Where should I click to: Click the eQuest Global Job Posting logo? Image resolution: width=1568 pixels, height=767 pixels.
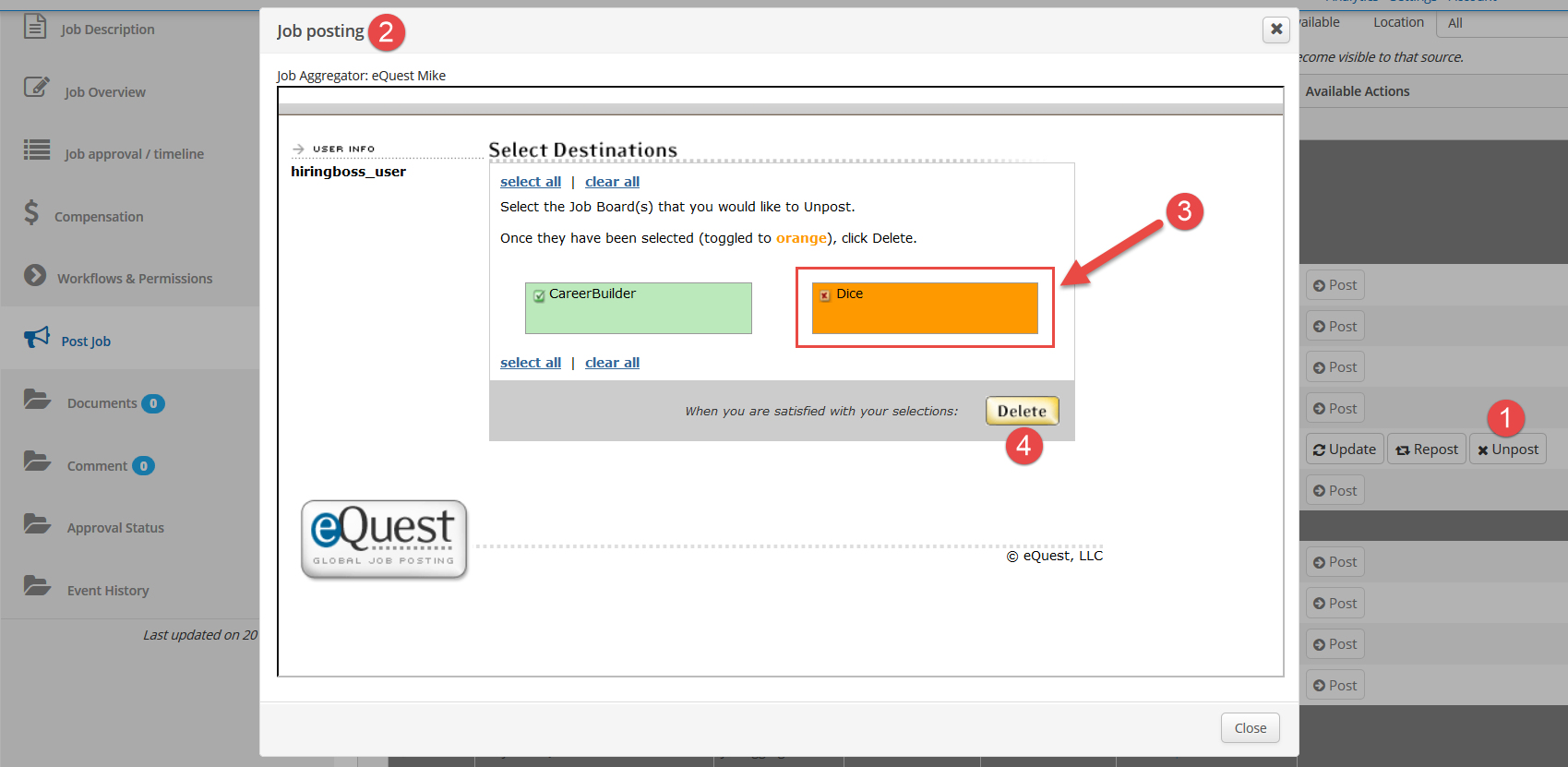[x=384, y=540]
